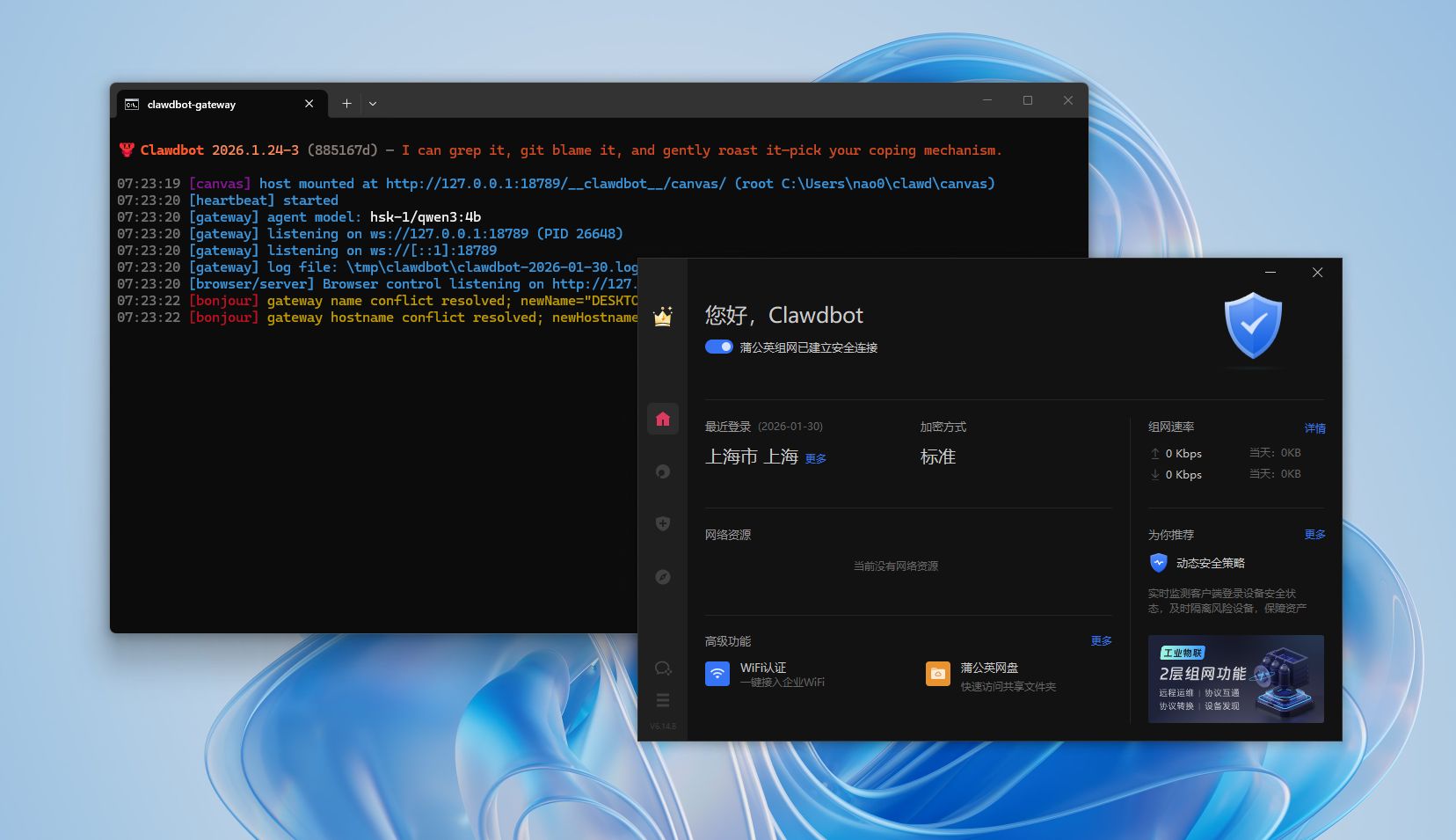Click the 'hsk-1/qwen3:4b' model name
Image resolution: width=1456 pixels, height=840 pixels.
pos(426,217)
